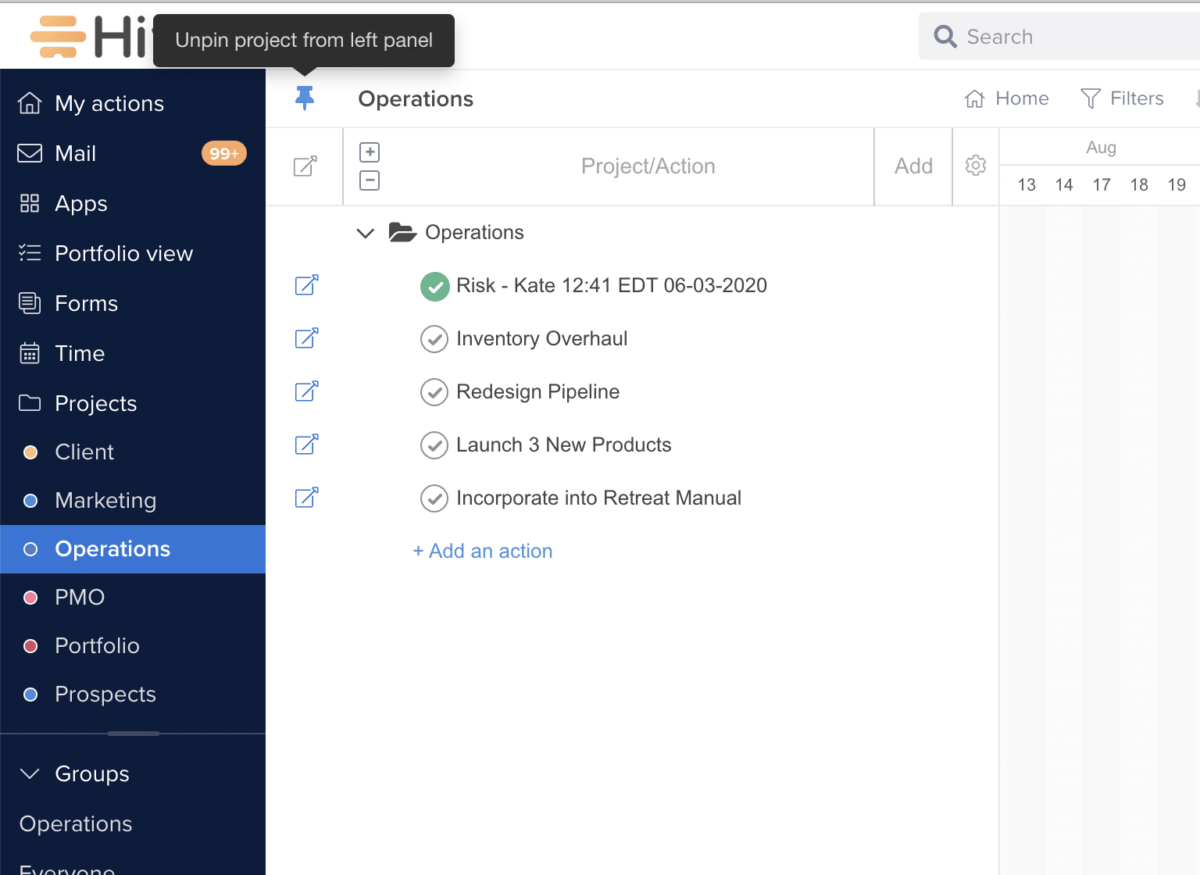1200x875 pixels.
Task: Click the blue pin icon to unpin project
Action: tap(305, 98)
